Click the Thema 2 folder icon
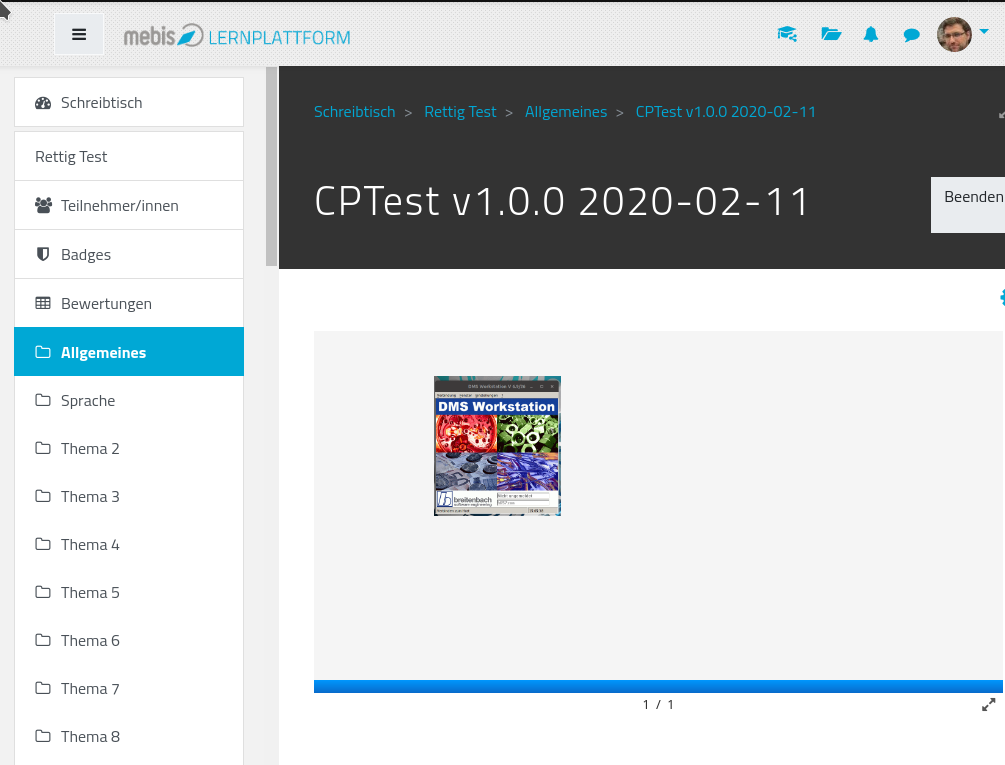The width and height of the screenshot is (1005, 765). tap(43, 448)
